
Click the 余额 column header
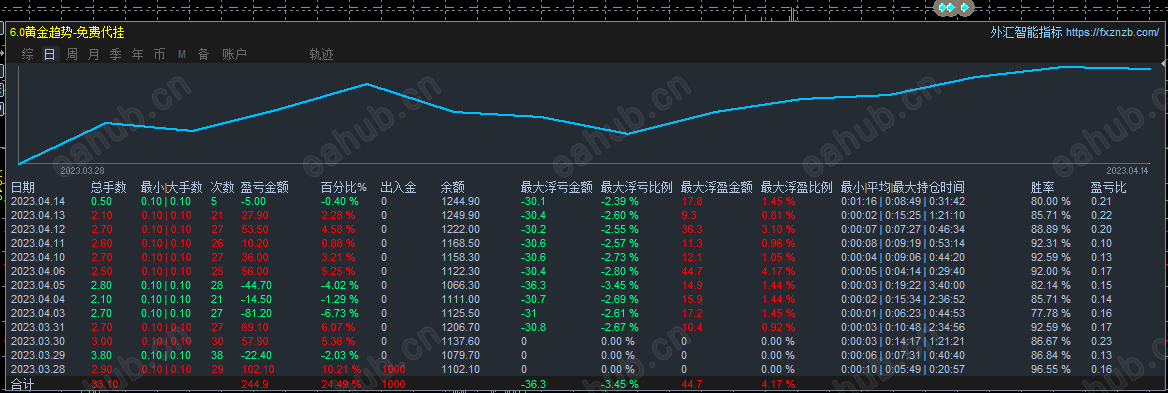click(453, 188)
